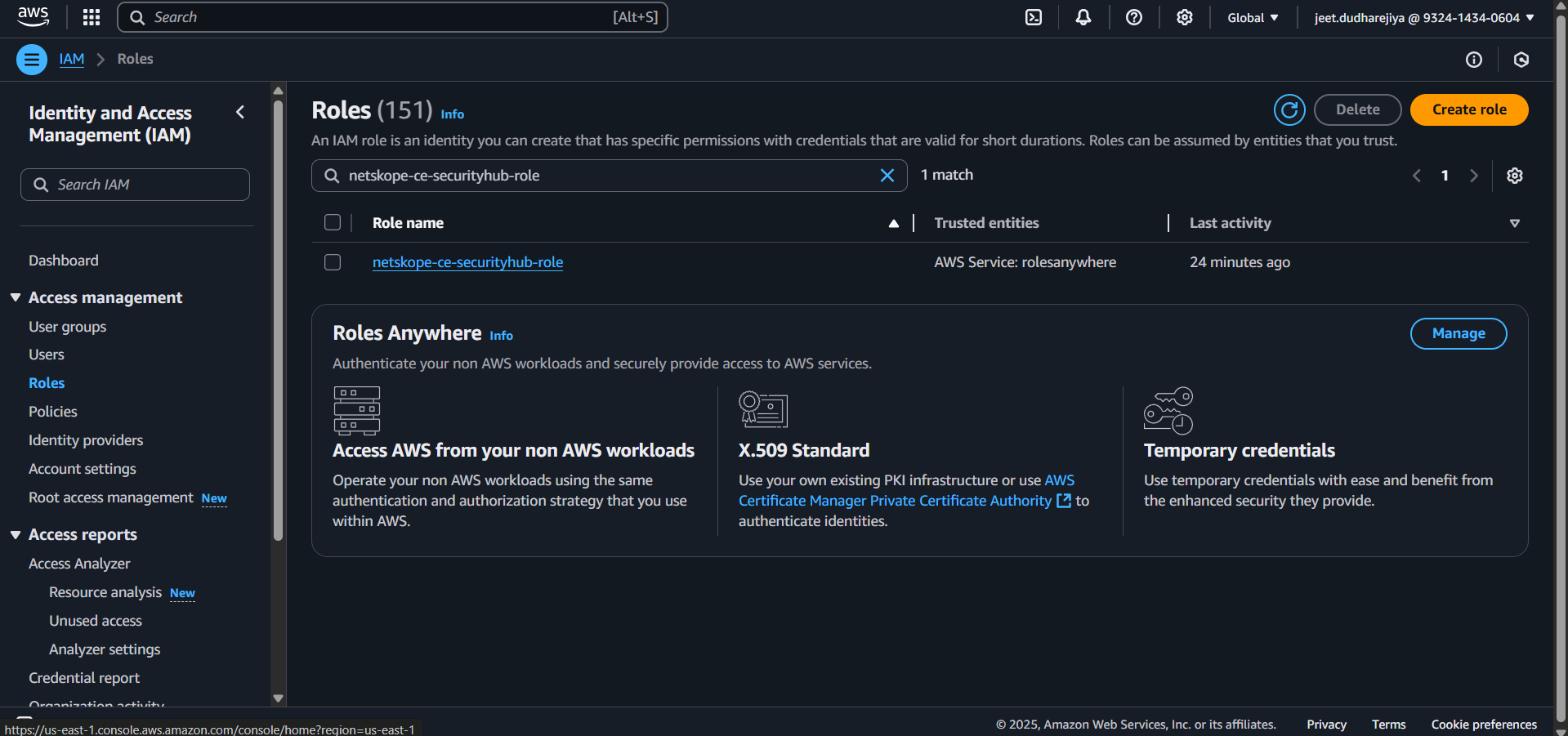The width and height of the screenshot is (1568, 736).
Task: Open the notifications bell
Action: tap(1083, 17)
